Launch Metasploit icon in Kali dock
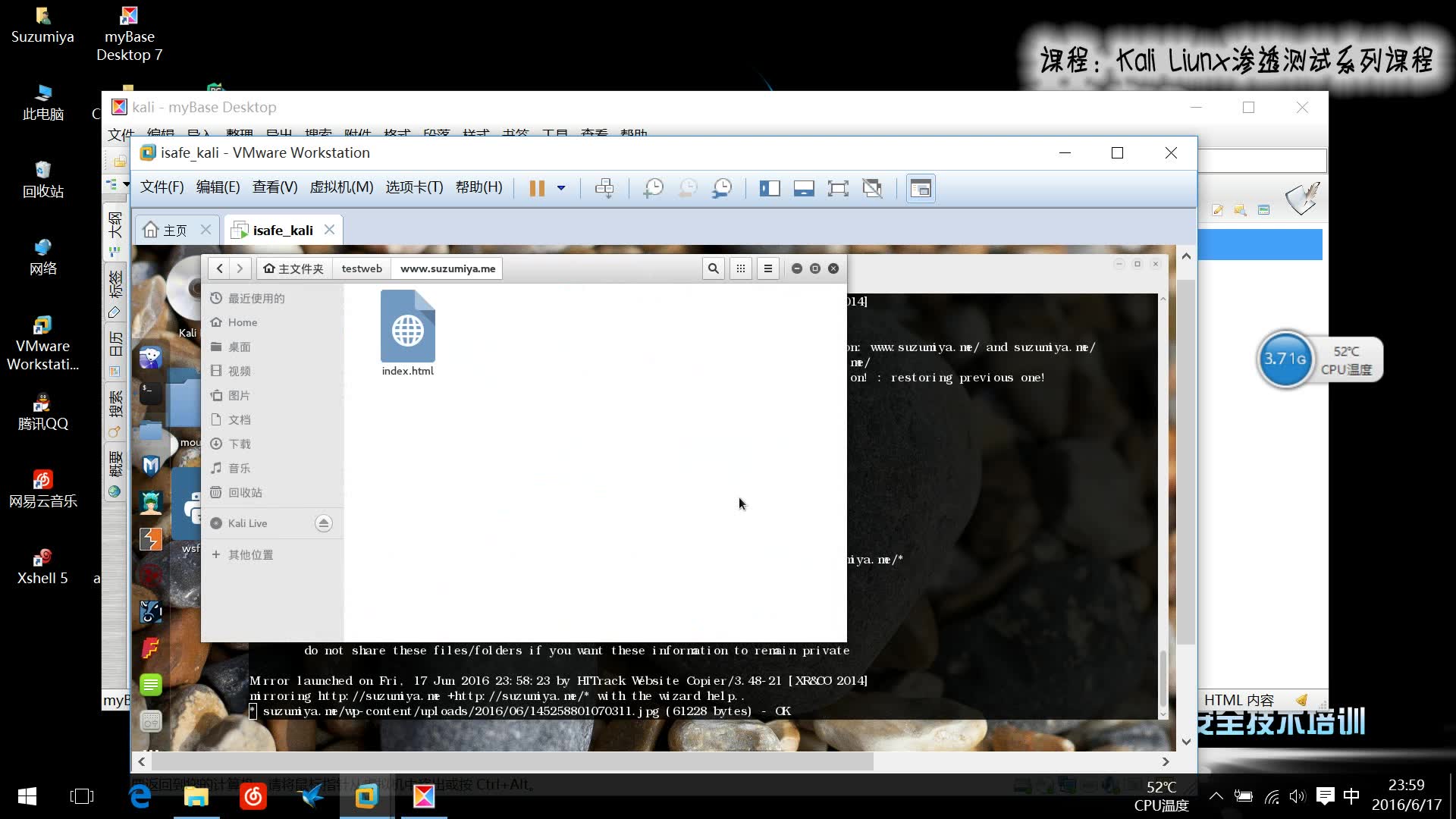The image size is (1456, 819). (150, 465)
